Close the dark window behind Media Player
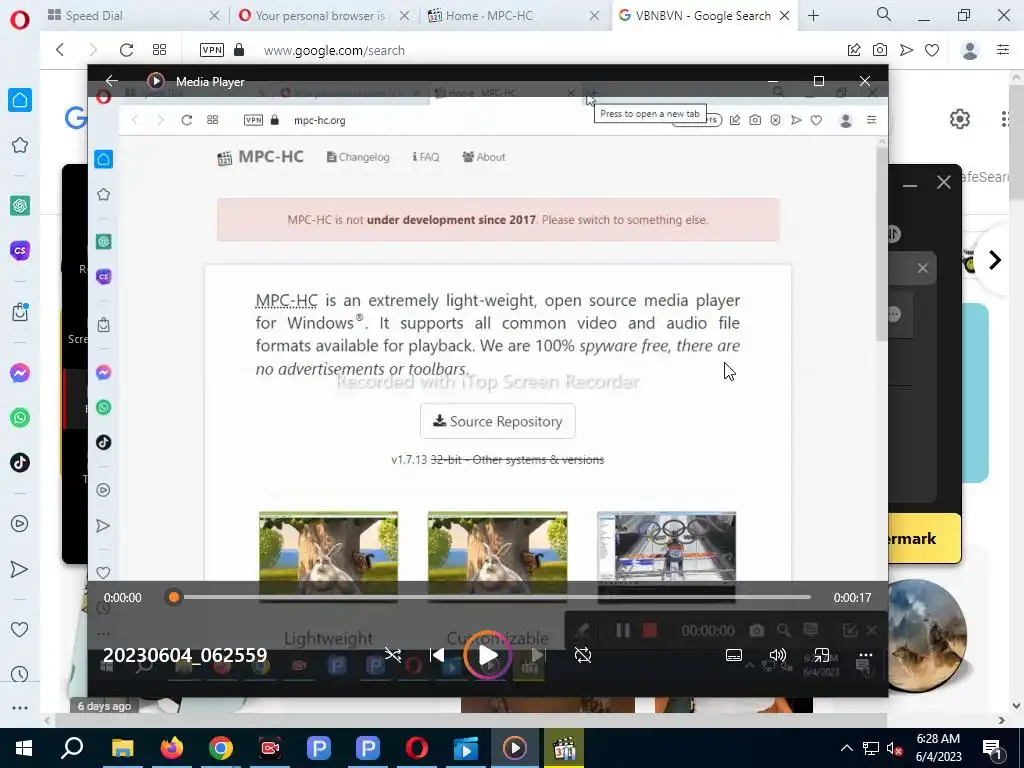The width and height of the screenshot is (1024, 768). 944,182
